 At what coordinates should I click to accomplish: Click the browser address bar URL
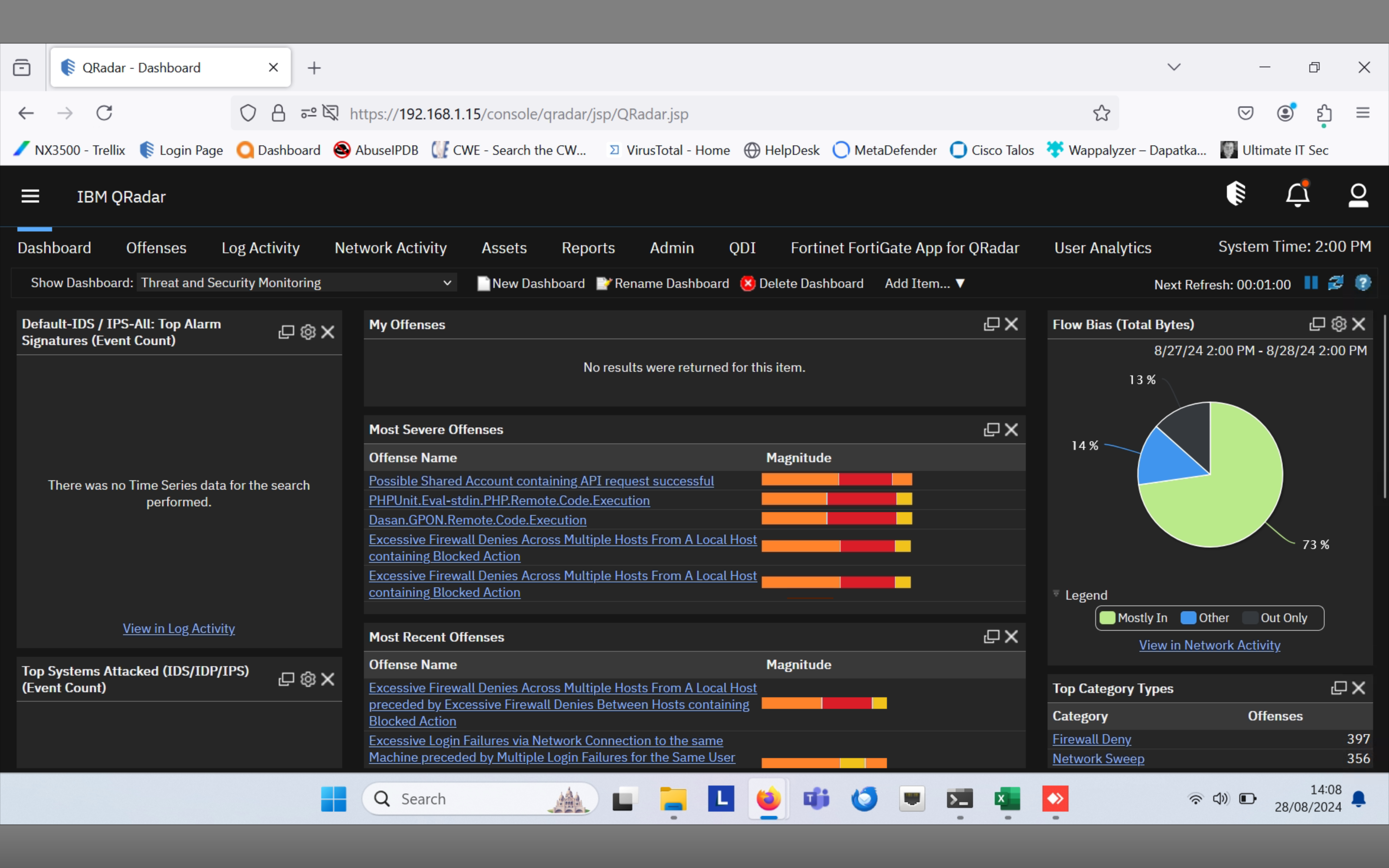(x=519, y=114)
